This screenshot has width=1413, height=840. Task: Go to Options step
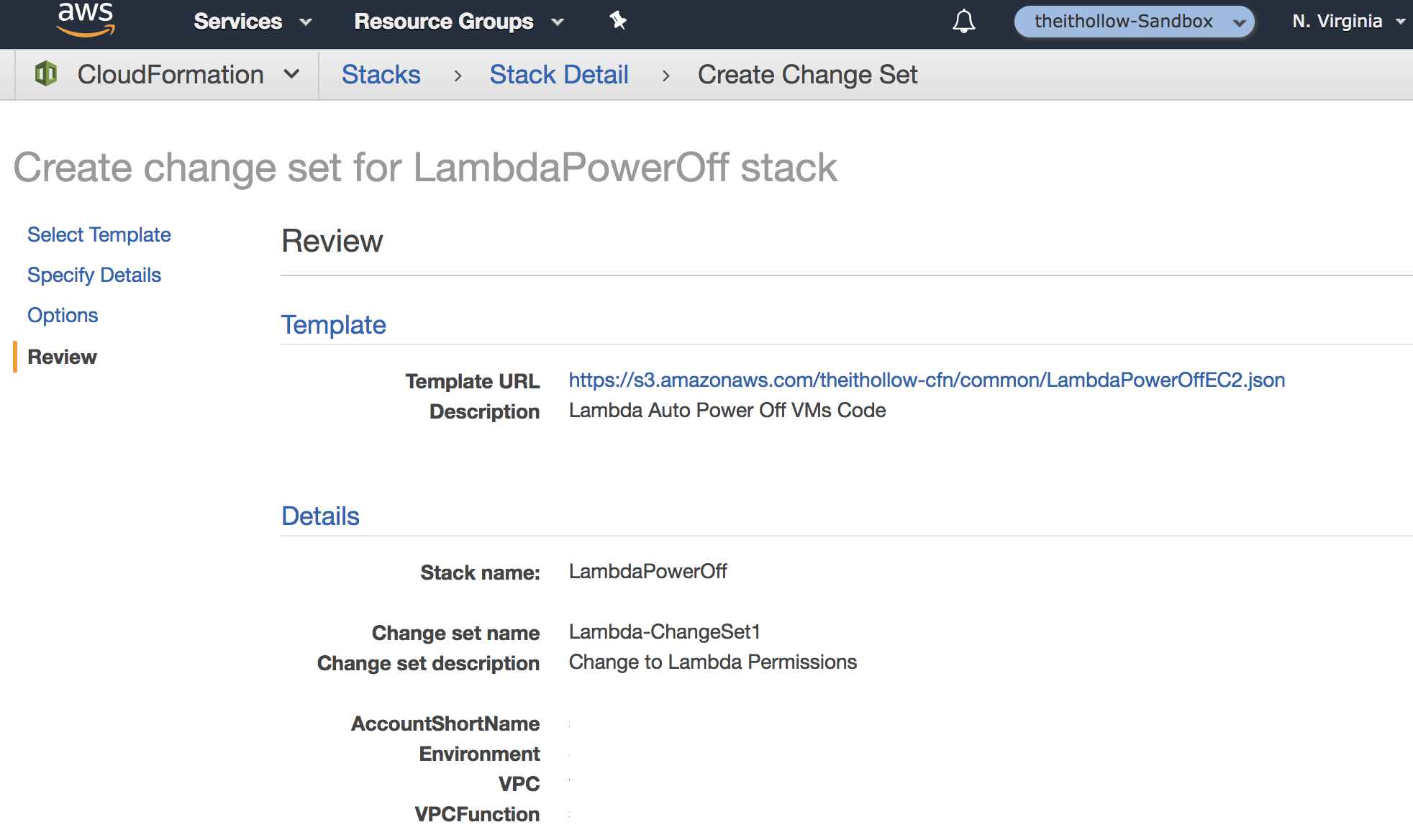[x=63, y=316]
